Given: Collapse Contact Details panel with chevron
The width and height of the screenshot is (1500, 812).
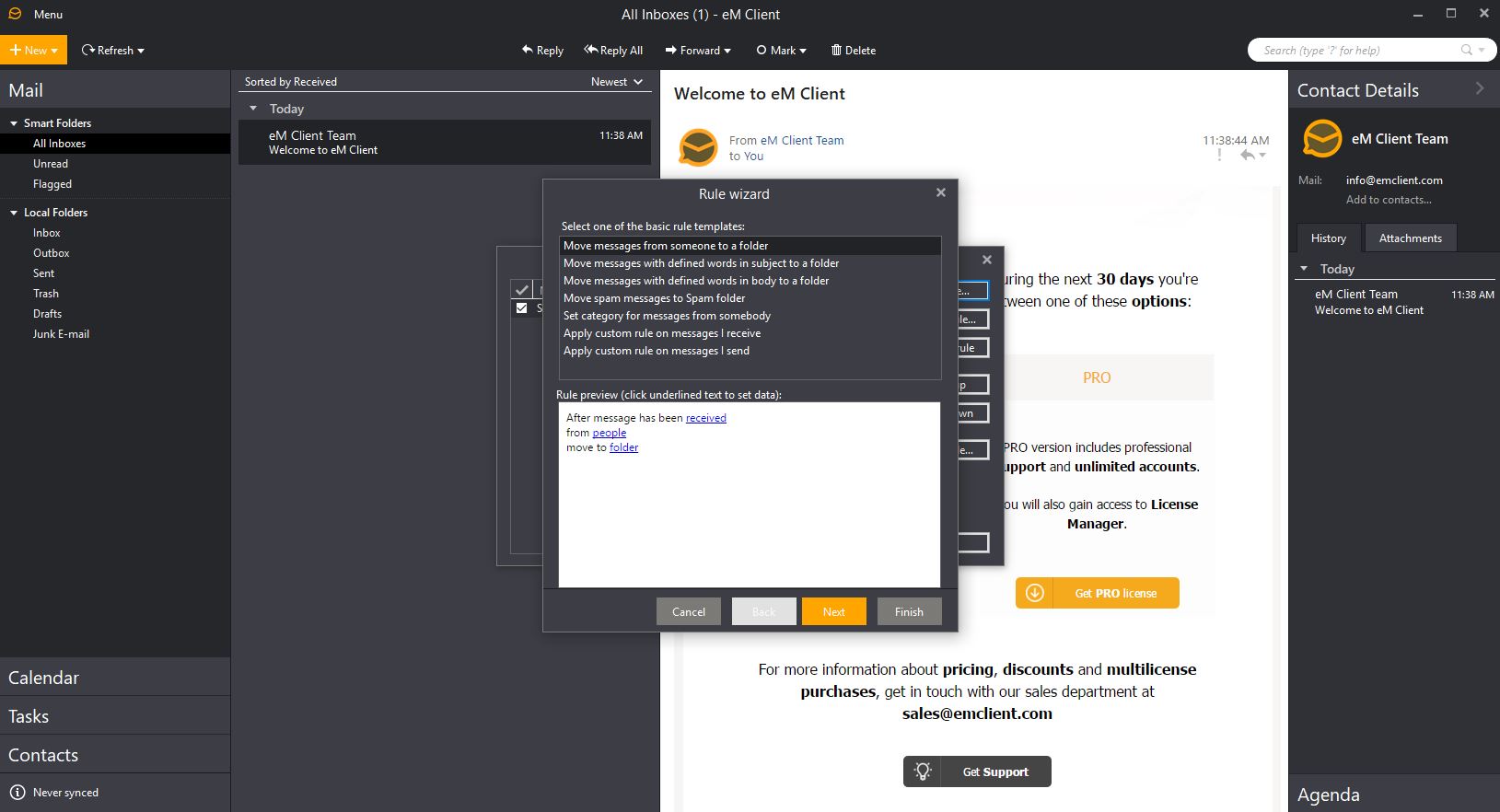Looking at the screenshot, I should 1480,88.
